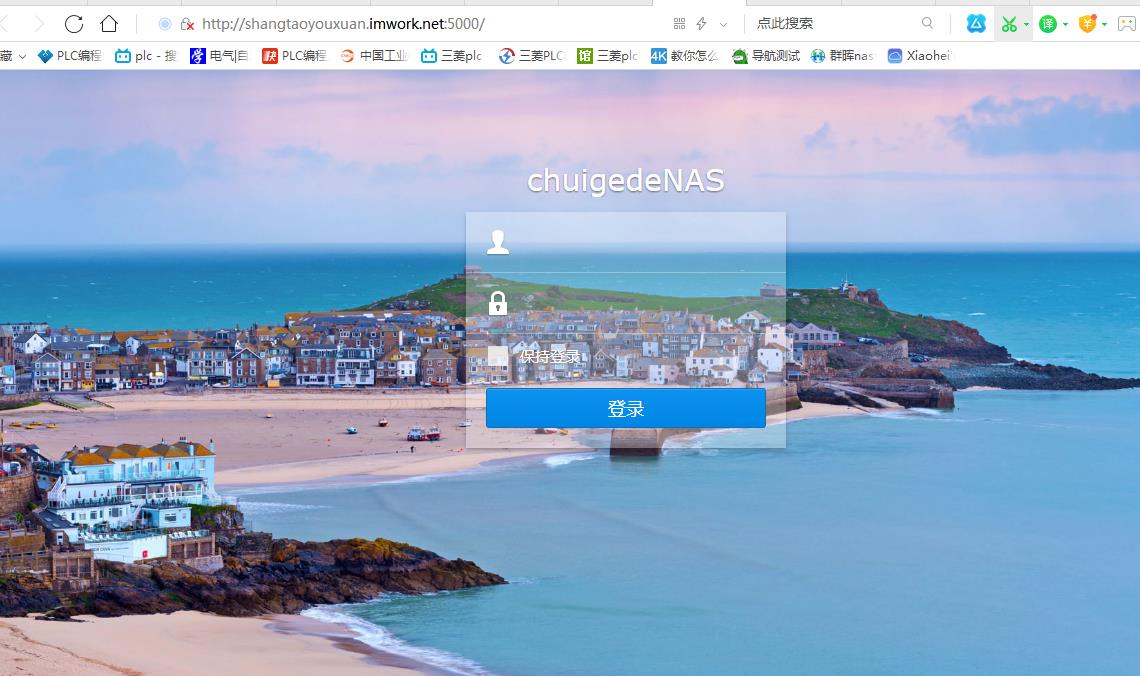Open the 群晖nas bookmark
The width and height of the screenshot is (1140, 676).
(x=842, y=56)
